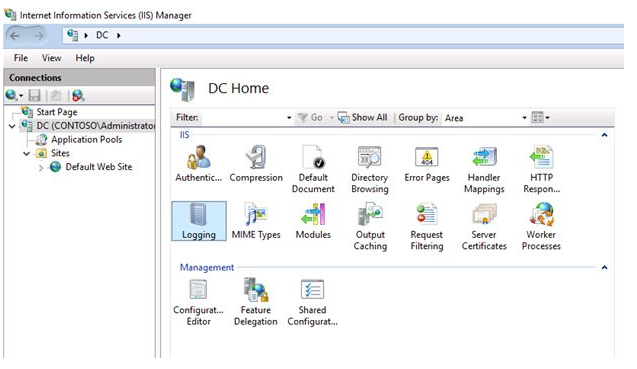The image size is (637, 369).
Task: Open the MIME Types feature
Action: point(256,221)
